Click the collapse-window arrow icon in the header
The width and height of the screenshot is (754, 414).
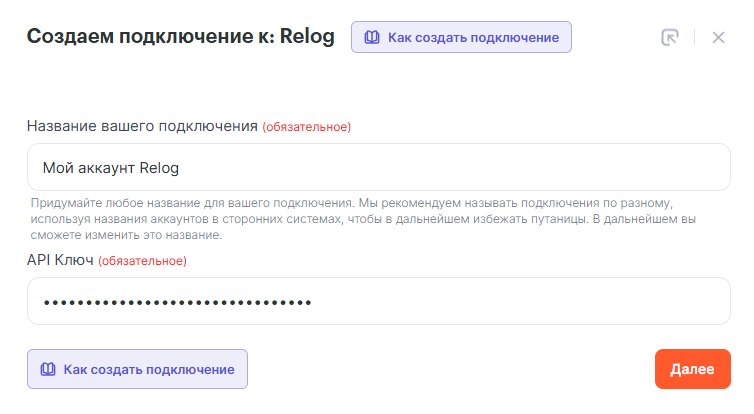[x=670, y=37]
